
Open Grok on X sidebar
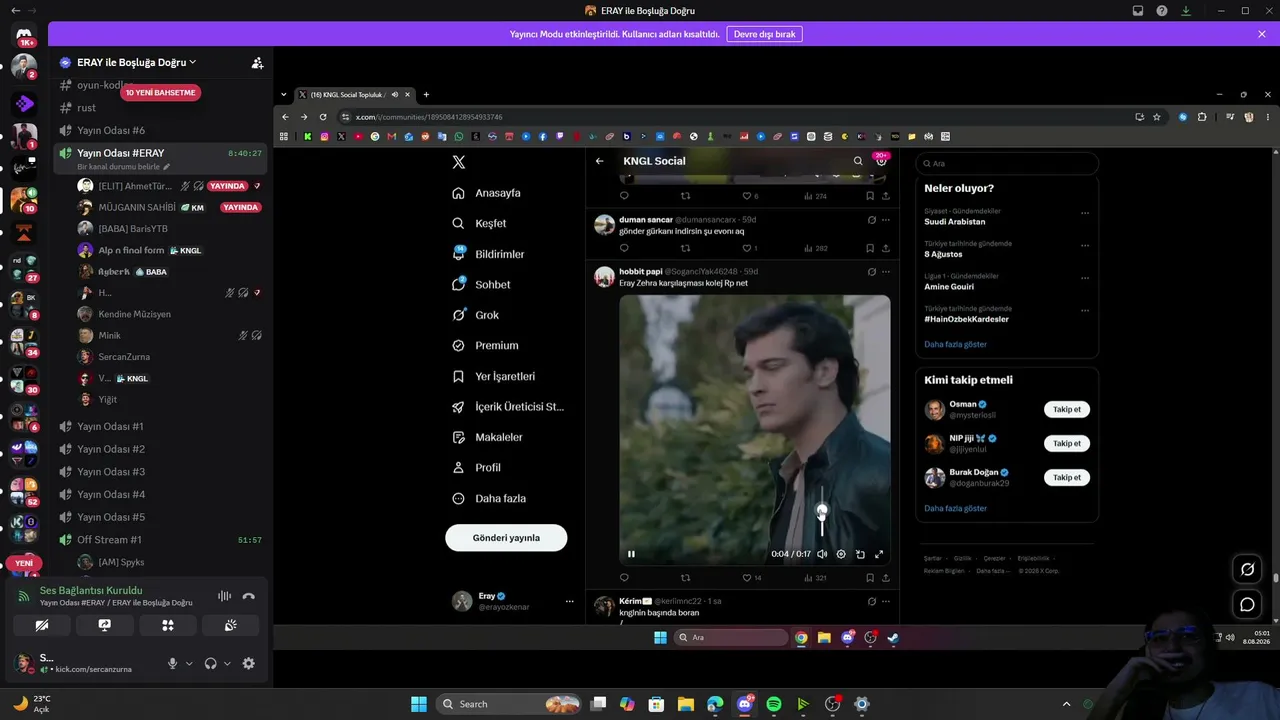pos(475,315)
